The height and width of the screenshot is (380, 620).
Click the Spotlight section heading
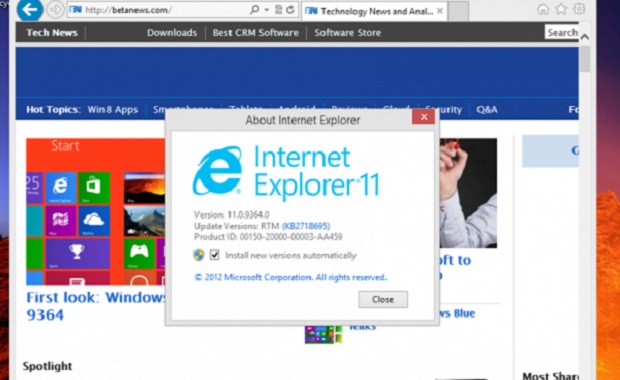point(47,366)
